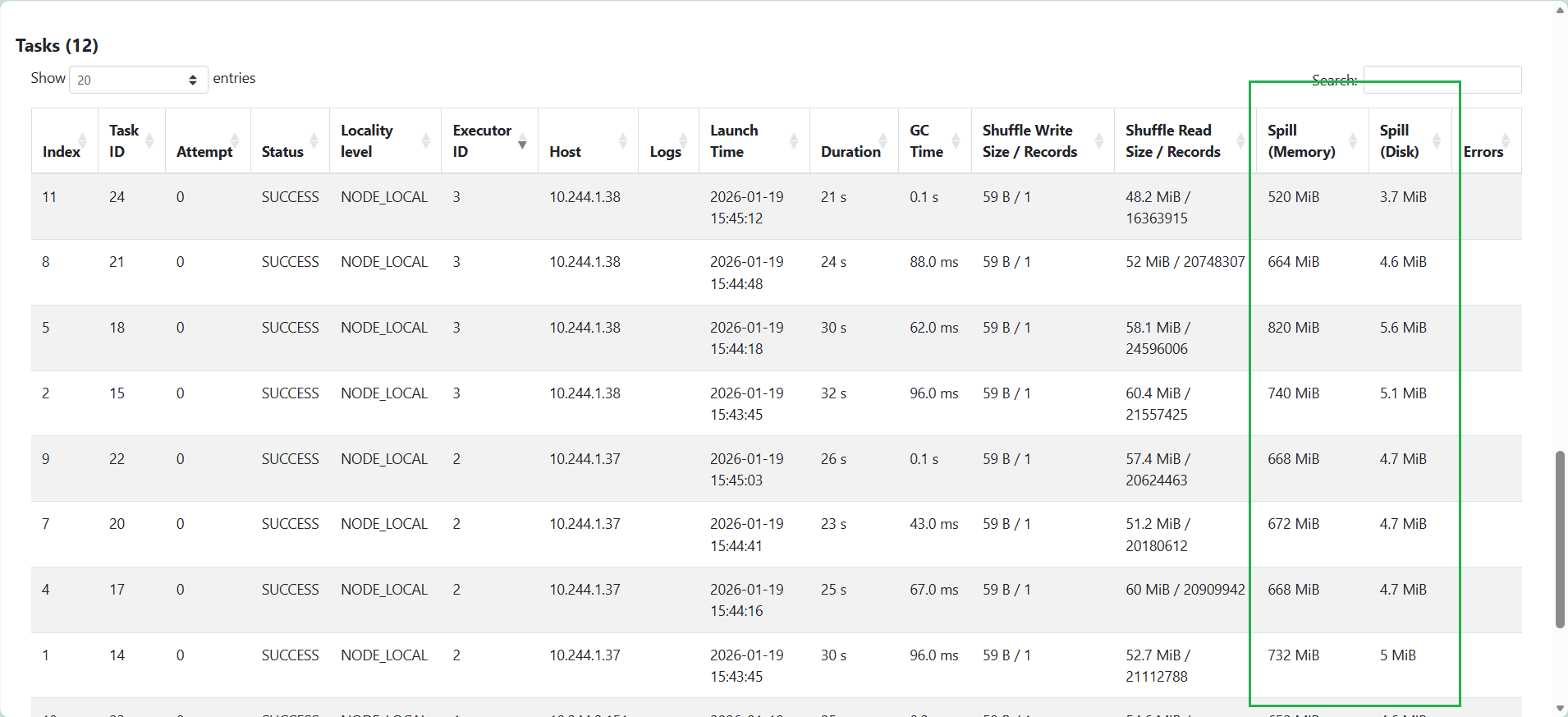
Task: Sort by Host column icon
Action: [x=622, y=140]
